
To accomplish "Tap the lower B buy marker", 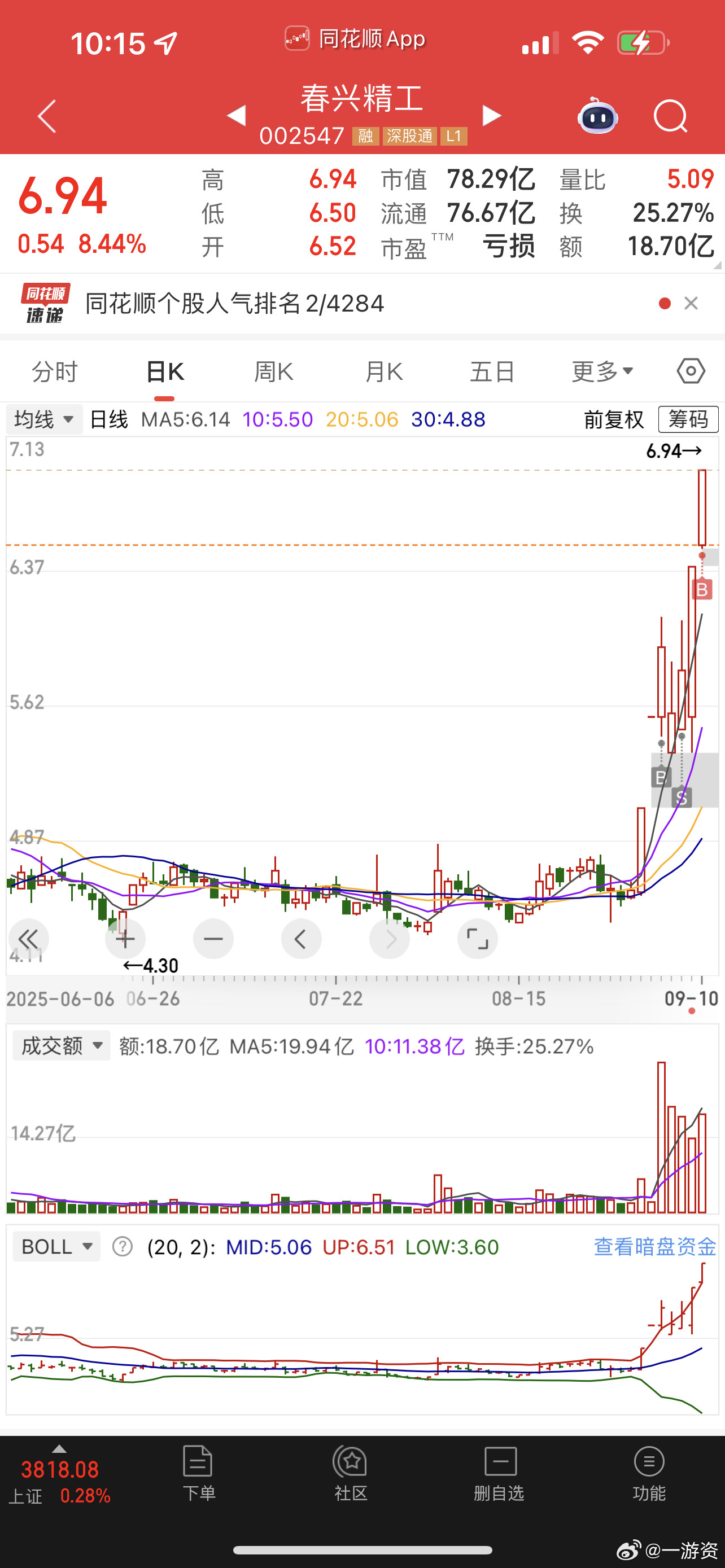I will pos(661,777).
